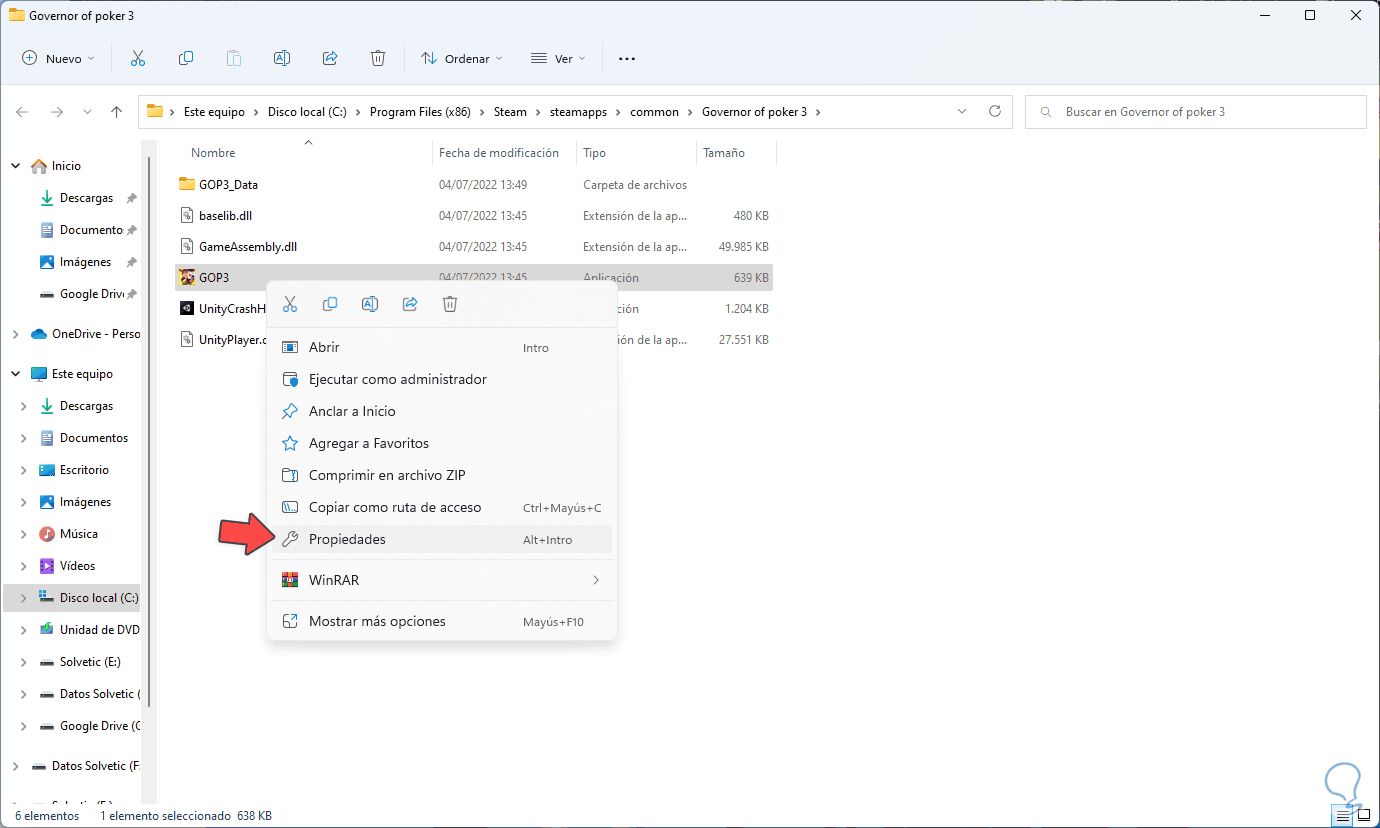Collapse the Inicio section in sidebar
Viewport: 1380px width, 828px height.
(x=16, y=166)
